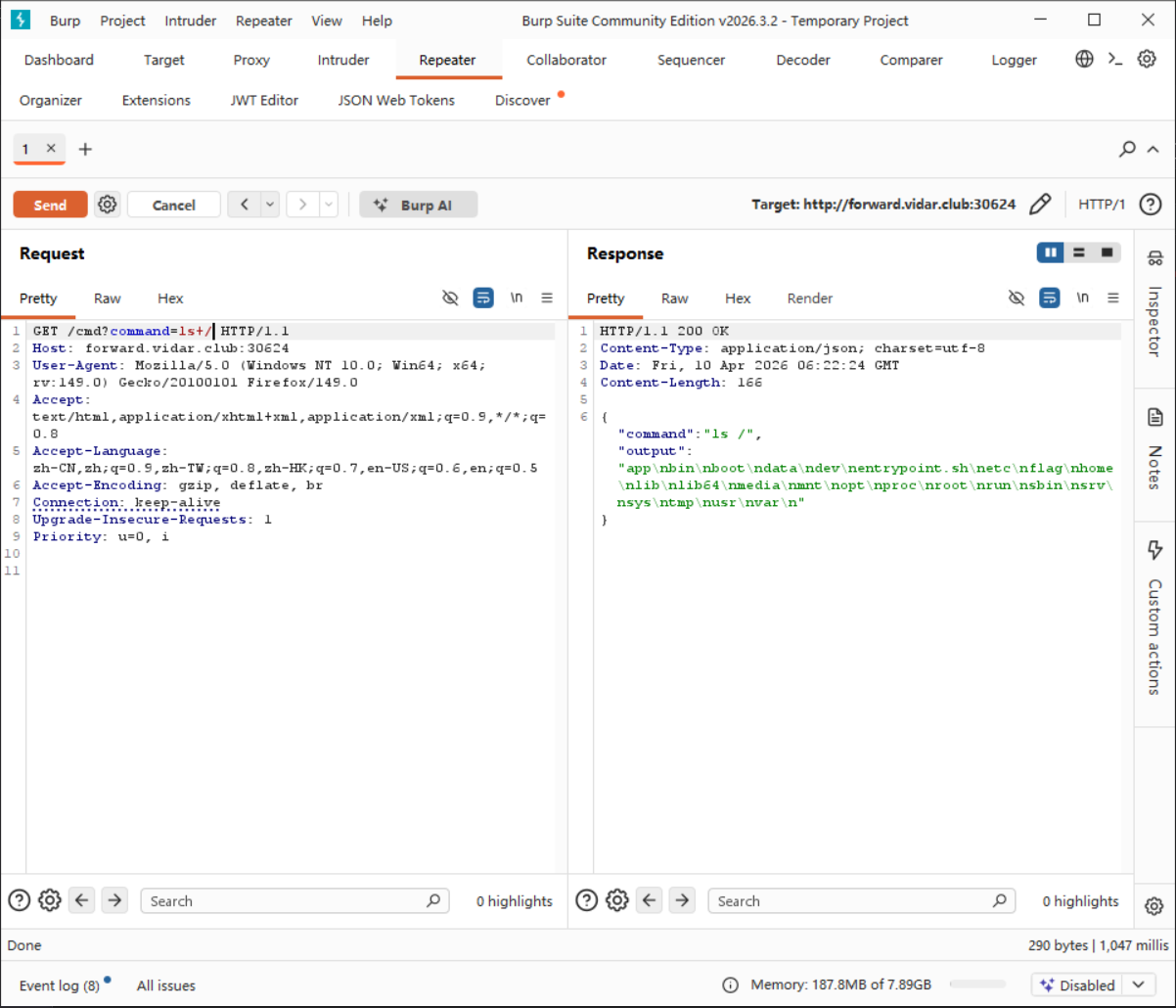1176x1008 pixels.
Task: Switch to side-by-side layout view
Action: [x=1051, y=253]
